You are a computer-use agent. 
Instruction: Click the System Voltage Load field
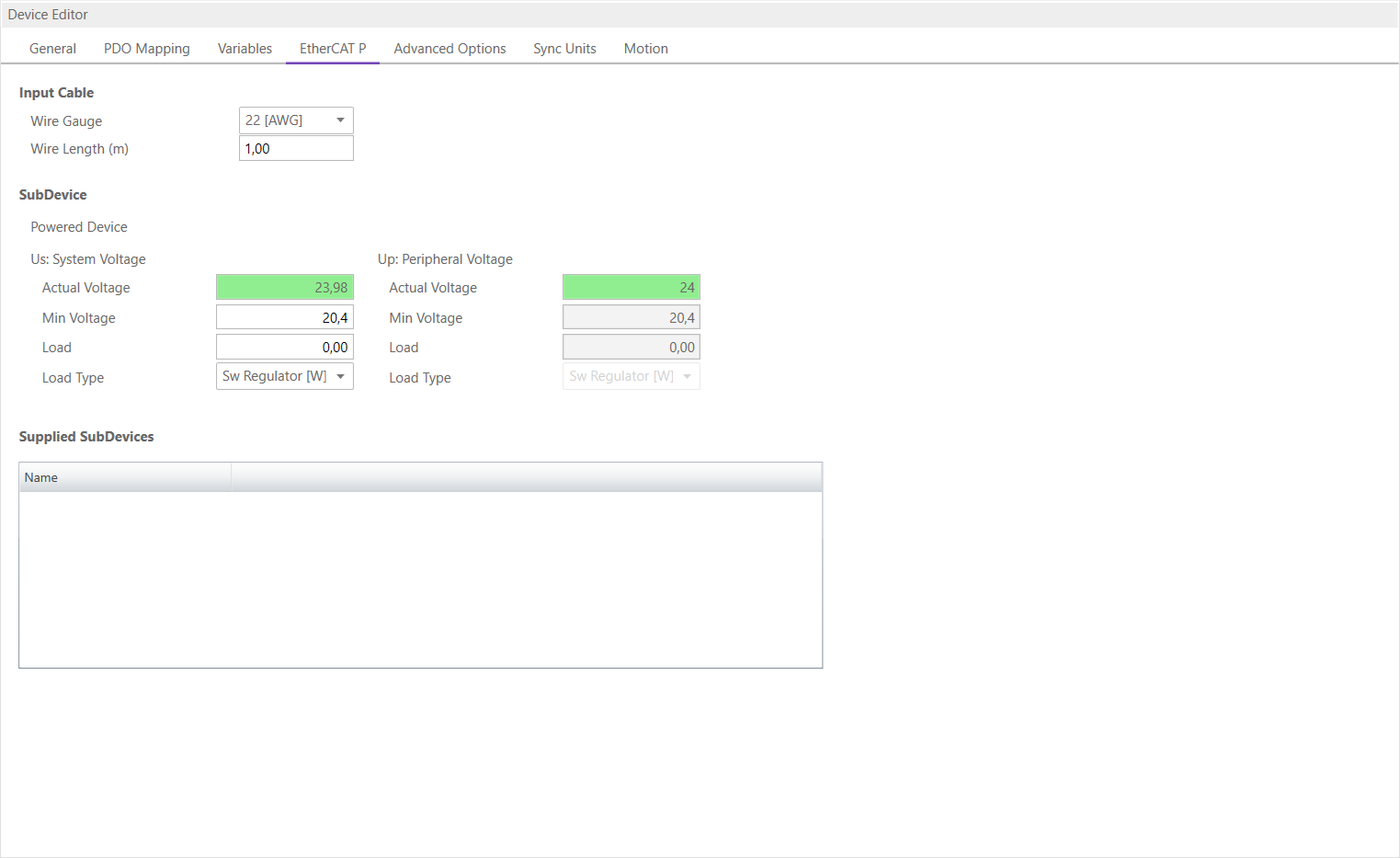tap(284, 348)
